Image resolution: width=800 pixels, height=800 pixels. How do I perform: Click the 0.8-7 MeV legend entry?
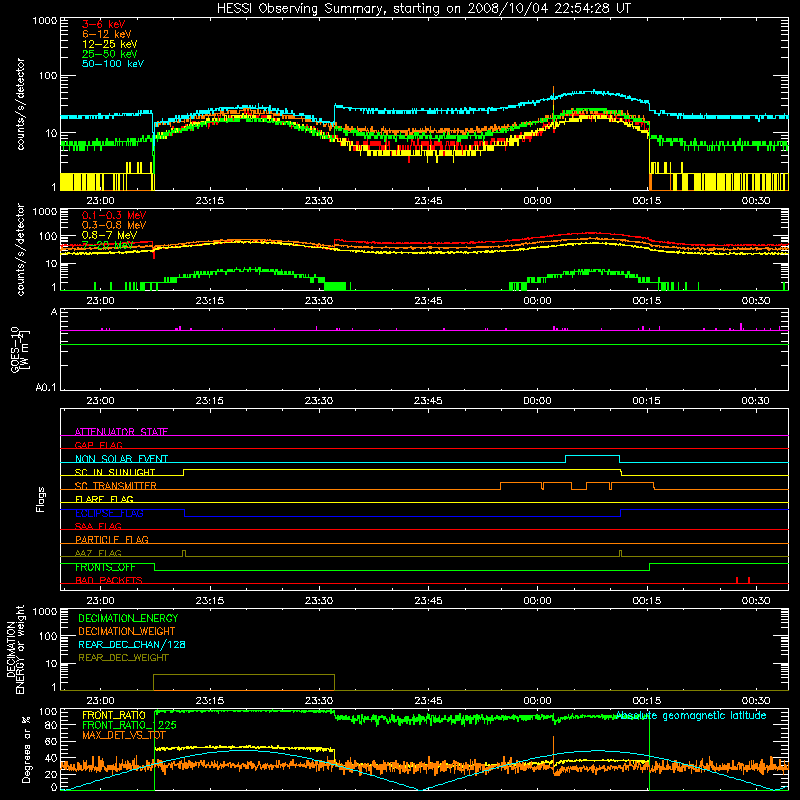click(x=110, y=235)
